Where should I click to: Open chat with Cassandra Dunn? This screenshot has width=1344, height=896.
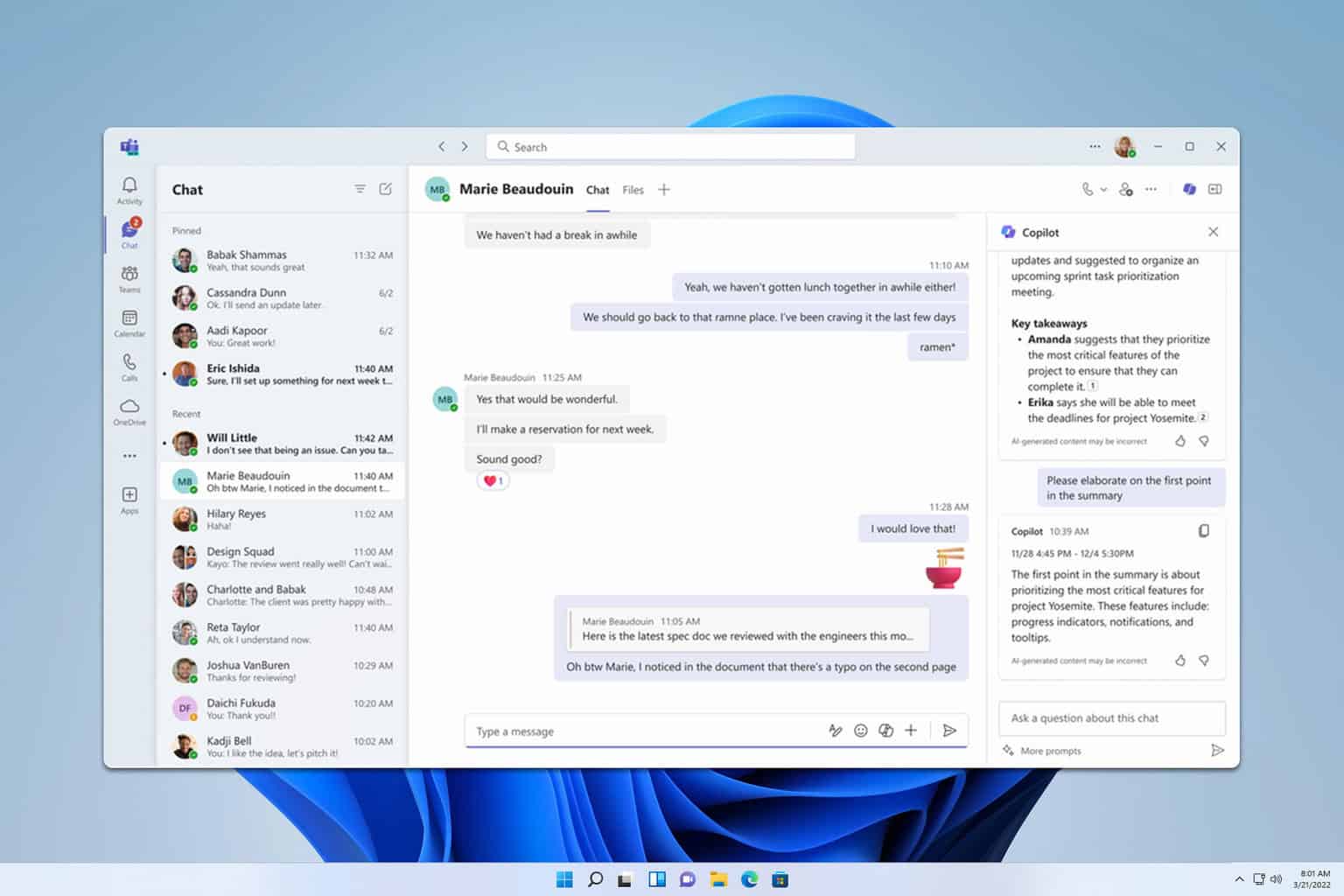point(282,298)
